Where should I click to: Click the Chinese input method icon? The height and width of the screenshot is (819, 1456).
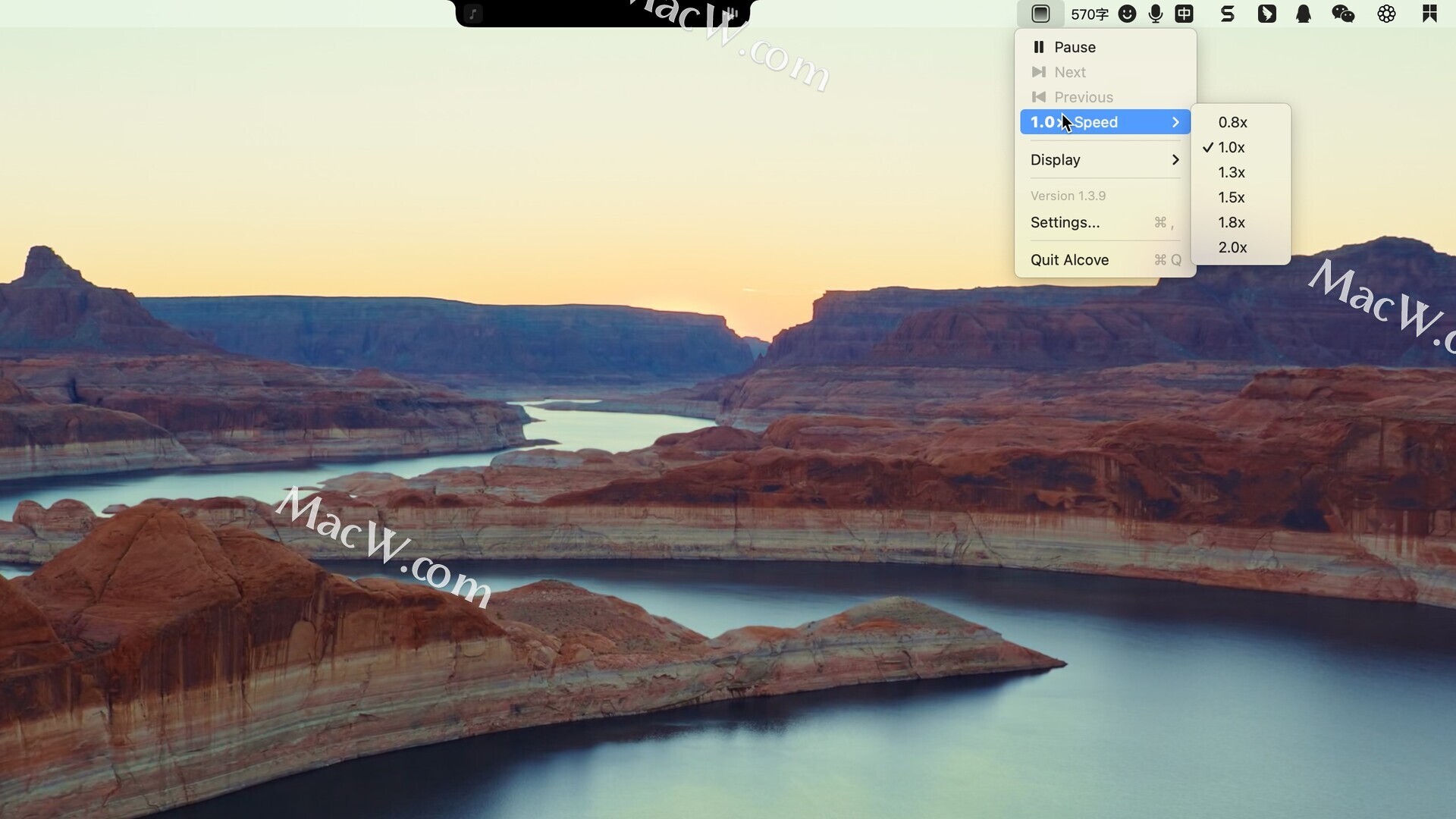coord(1184,14)
